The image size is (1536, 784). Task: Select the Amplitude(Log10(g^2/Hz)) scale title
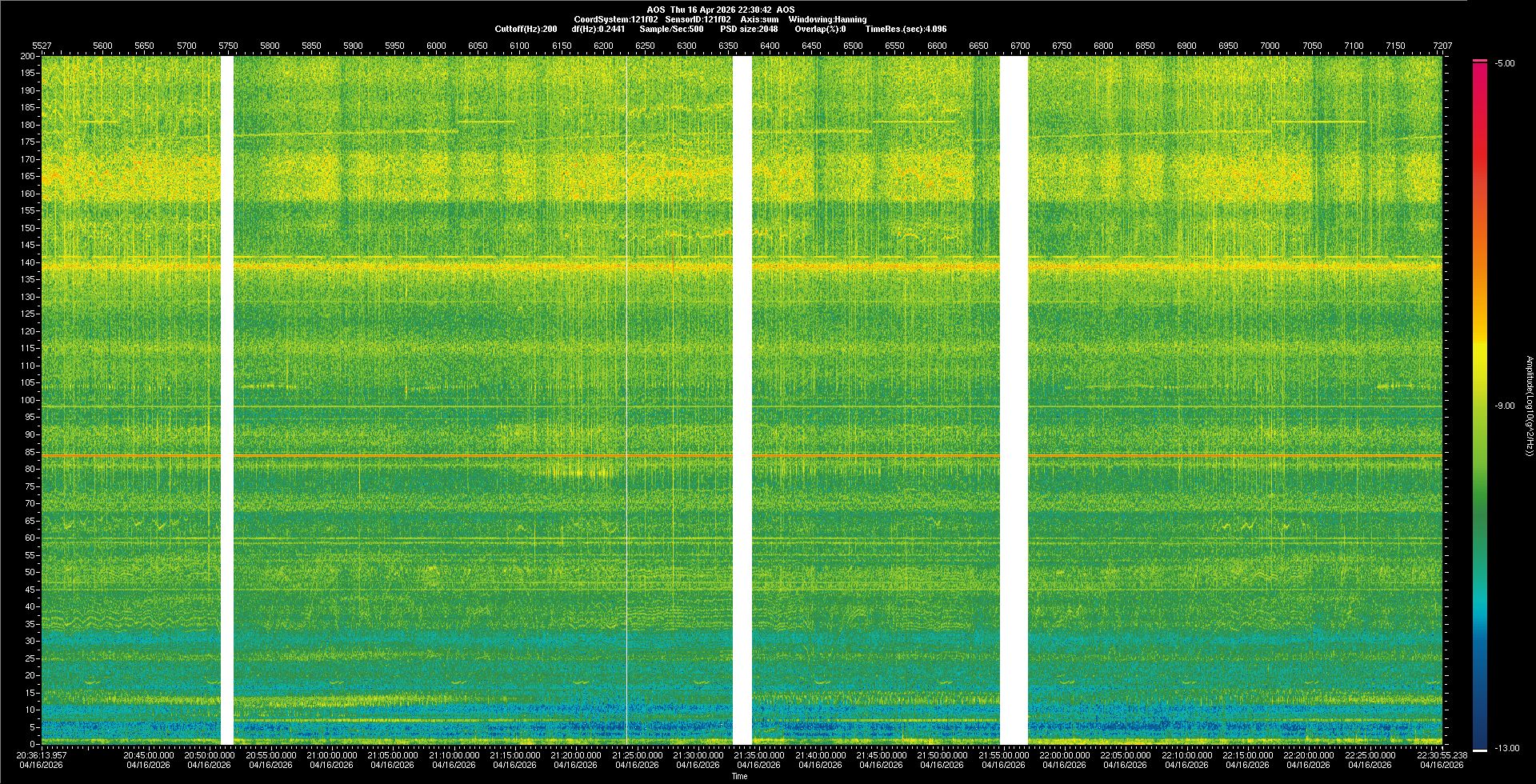click(x=1529, y=406)
